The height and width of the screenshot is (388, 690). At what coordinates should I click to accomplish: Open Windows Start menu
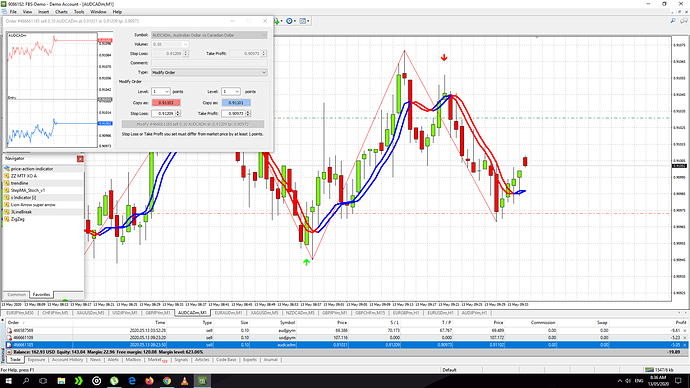pyautogui.click(x=8, y=381)
